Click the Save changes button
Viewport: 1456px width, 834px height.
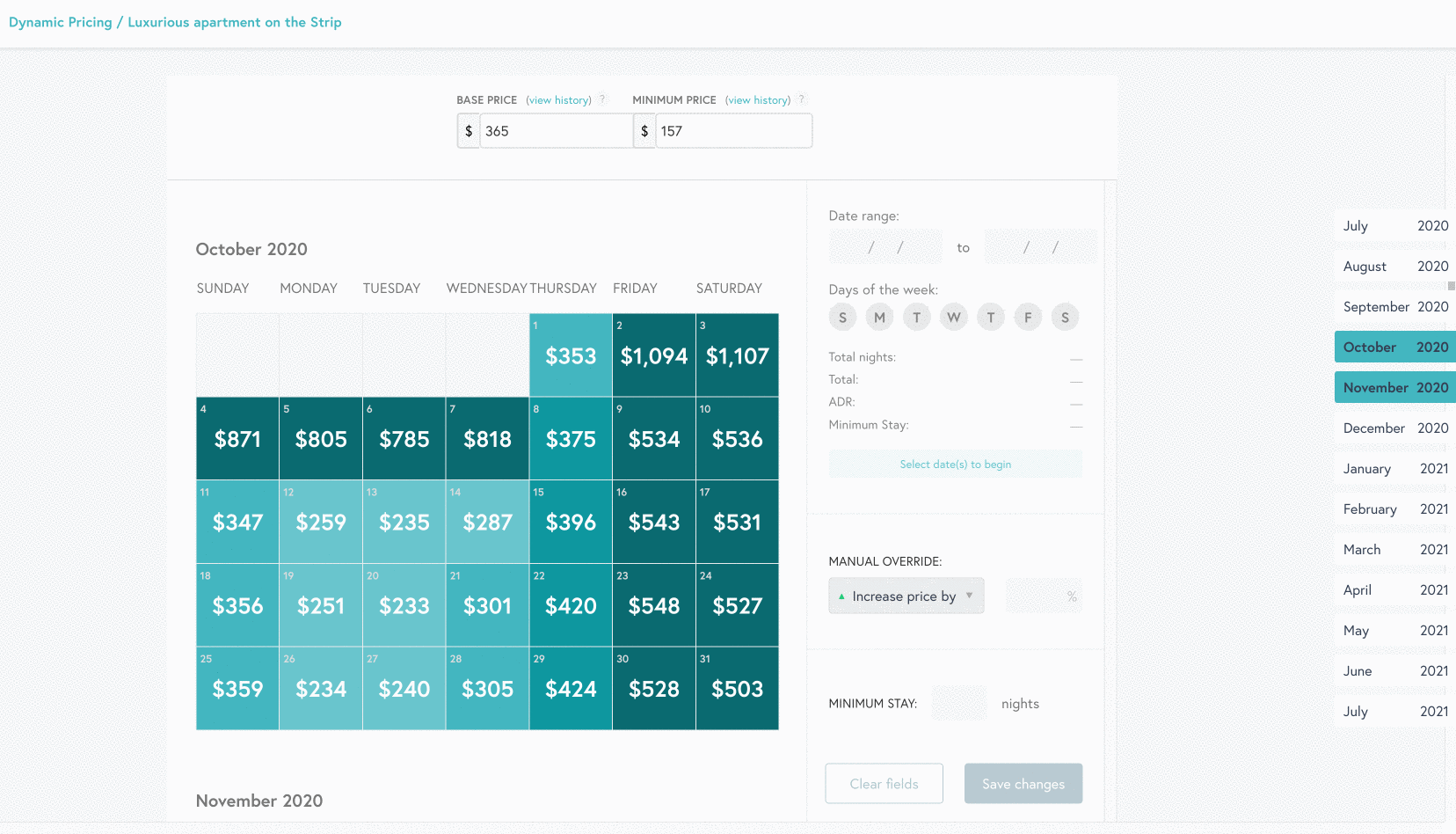pyautogui.click(x=1023, y=783)
